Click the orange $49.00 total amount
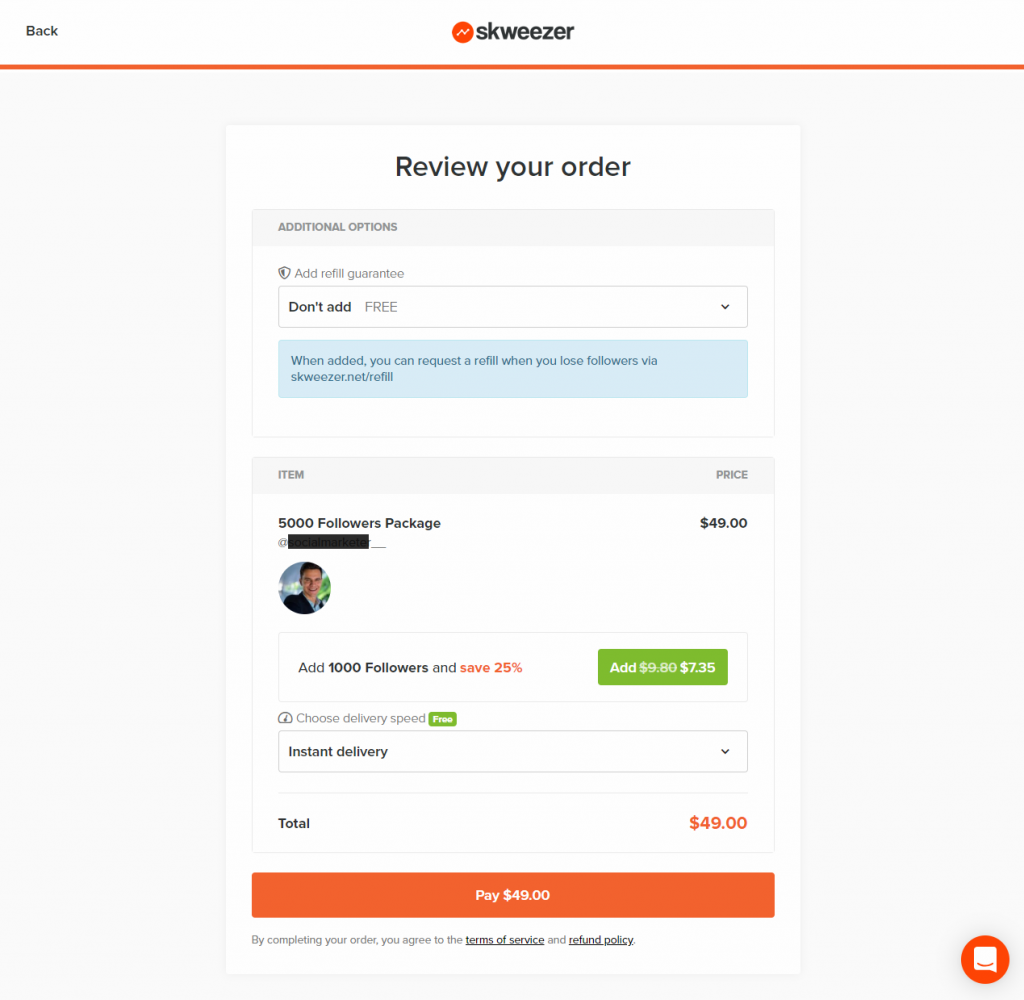The image size is (1024, 1000). [x=717, y=824]
